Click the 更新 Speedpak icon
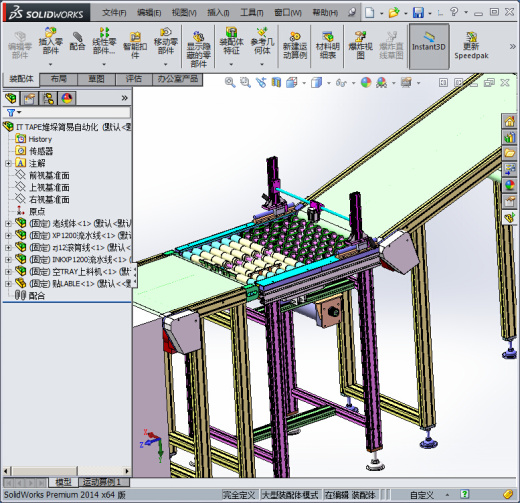This screenshot has width=520, height=503. [471, 45]
